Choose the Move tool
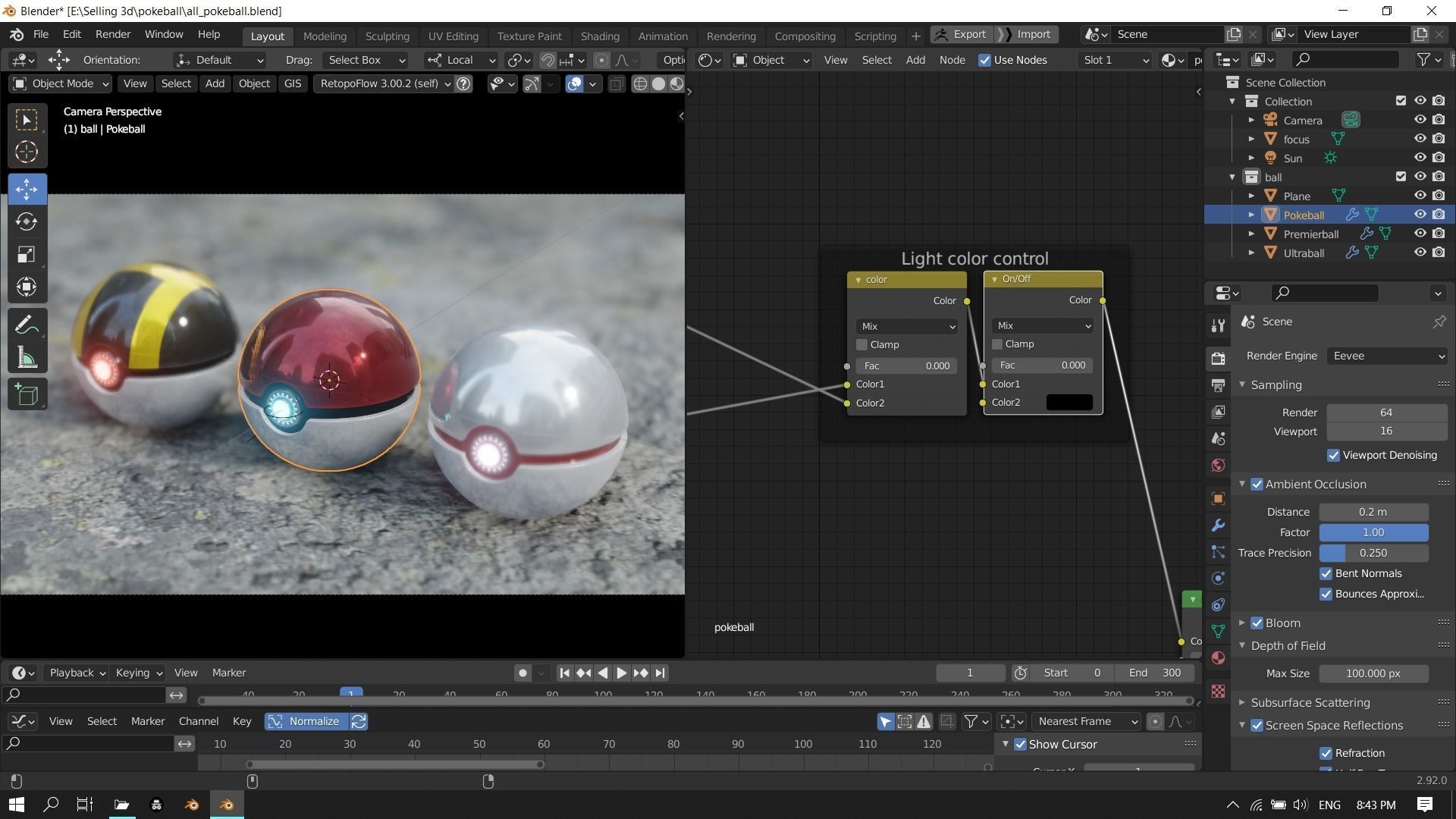The width and height of the screenshot is (1456, 819). [27, 189]
